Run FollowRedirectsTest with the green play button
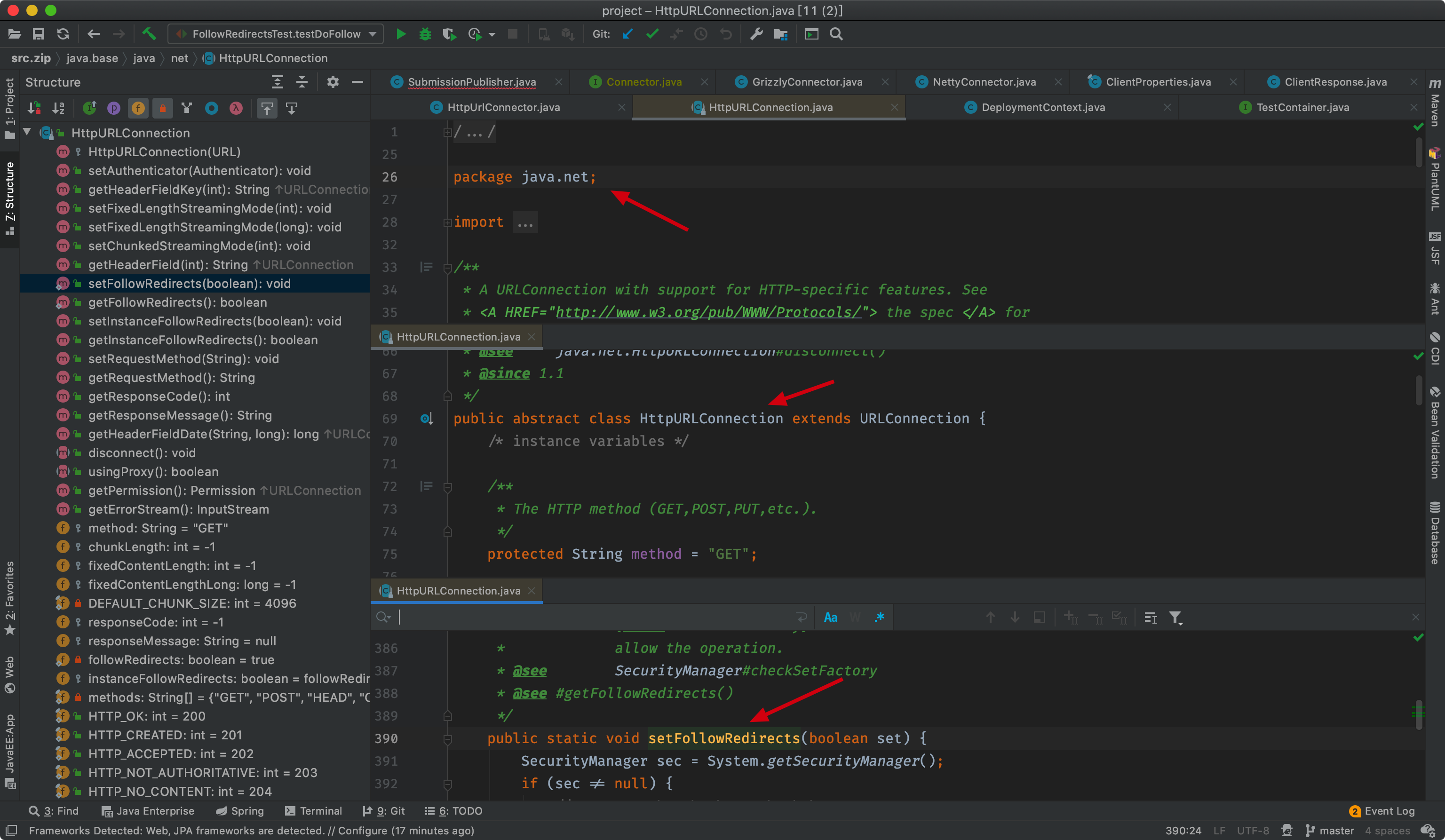1445x840 pixels. pos(401,34)
